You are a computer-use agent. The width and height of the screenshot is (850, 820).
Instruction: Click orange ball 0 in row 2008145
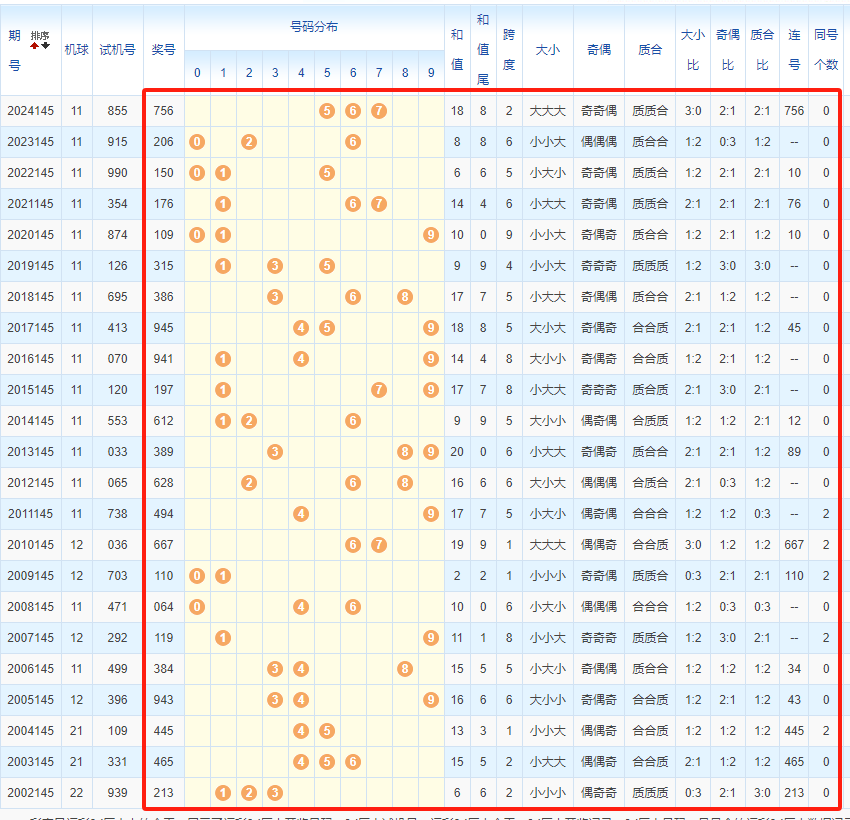pos(197,607)
